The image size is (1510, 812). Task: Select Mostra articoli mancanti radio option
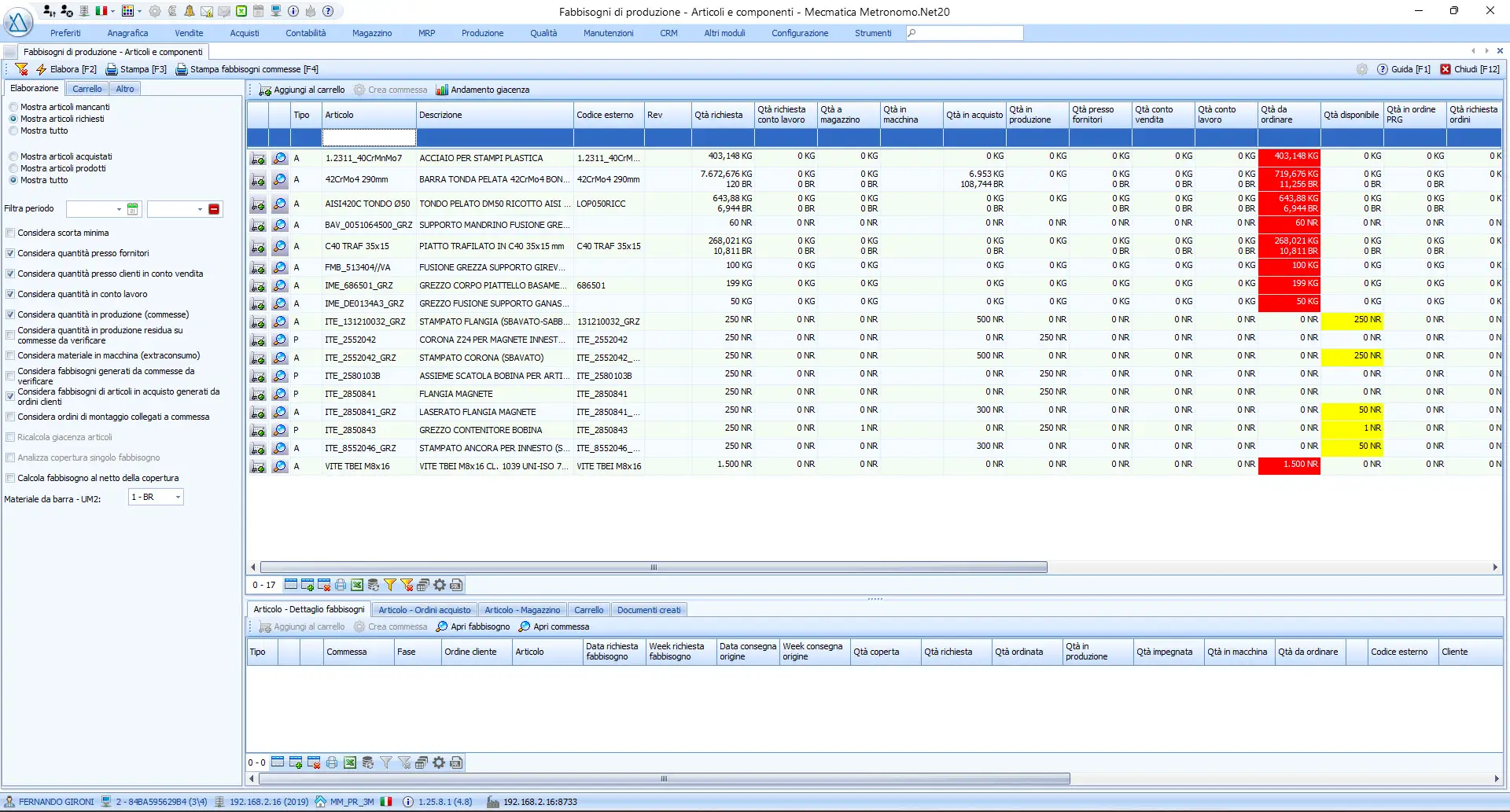point(13,107)
